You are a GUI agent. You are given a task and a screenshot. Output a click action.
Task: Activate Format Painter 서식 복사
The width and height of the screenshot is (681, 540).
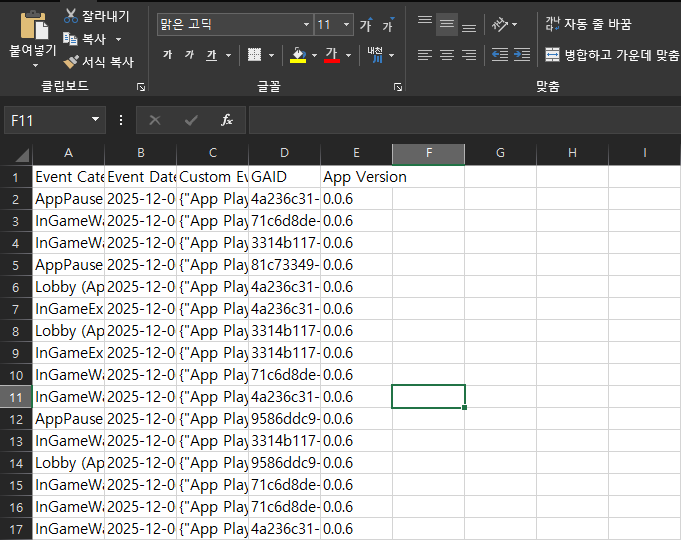(99, 62)
